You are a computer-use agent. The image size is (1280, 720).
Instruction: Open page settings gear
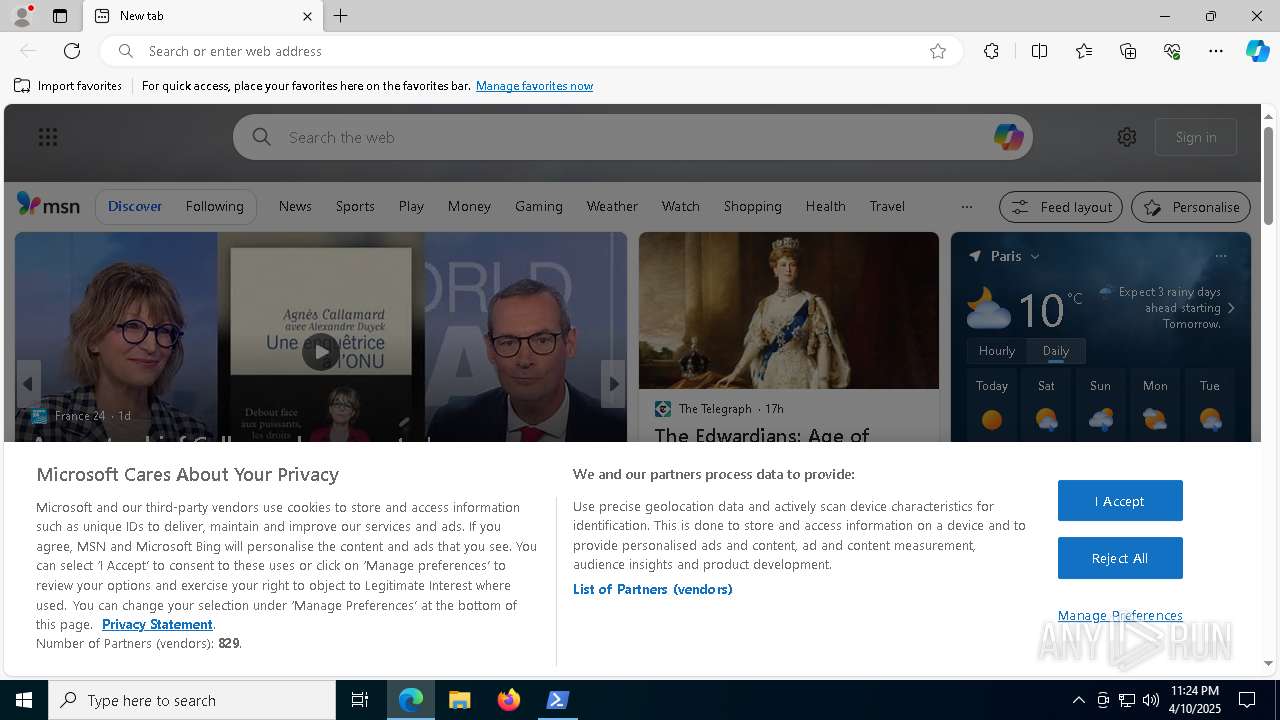(x=1127, y=137)
